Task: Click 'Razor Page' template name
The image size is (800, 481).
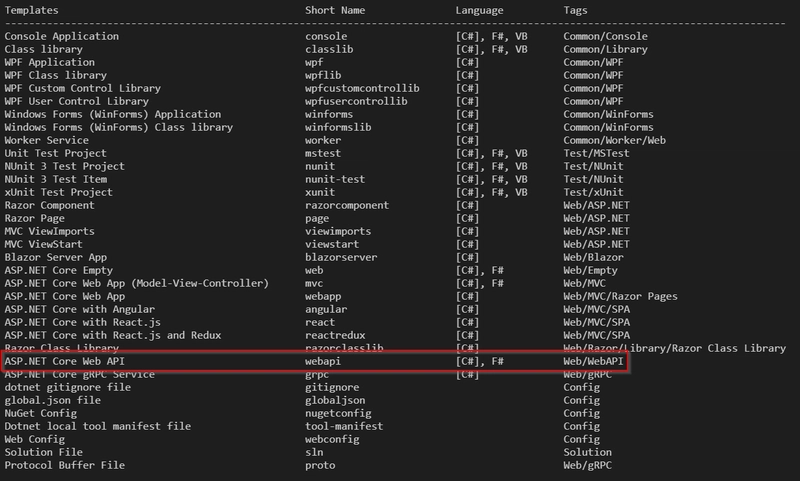Action: (35, 218)
